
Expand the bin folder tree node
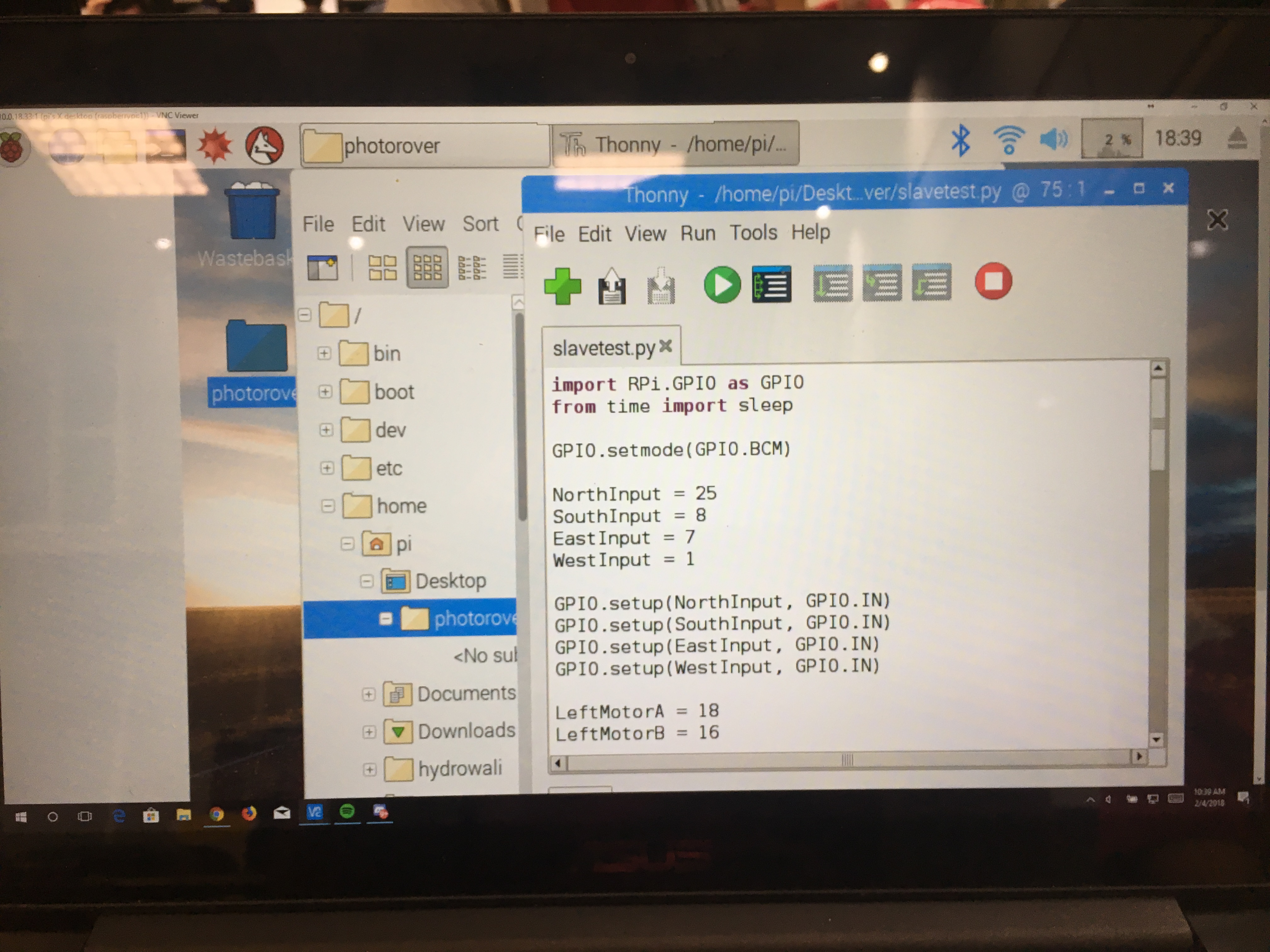point(324,354)
